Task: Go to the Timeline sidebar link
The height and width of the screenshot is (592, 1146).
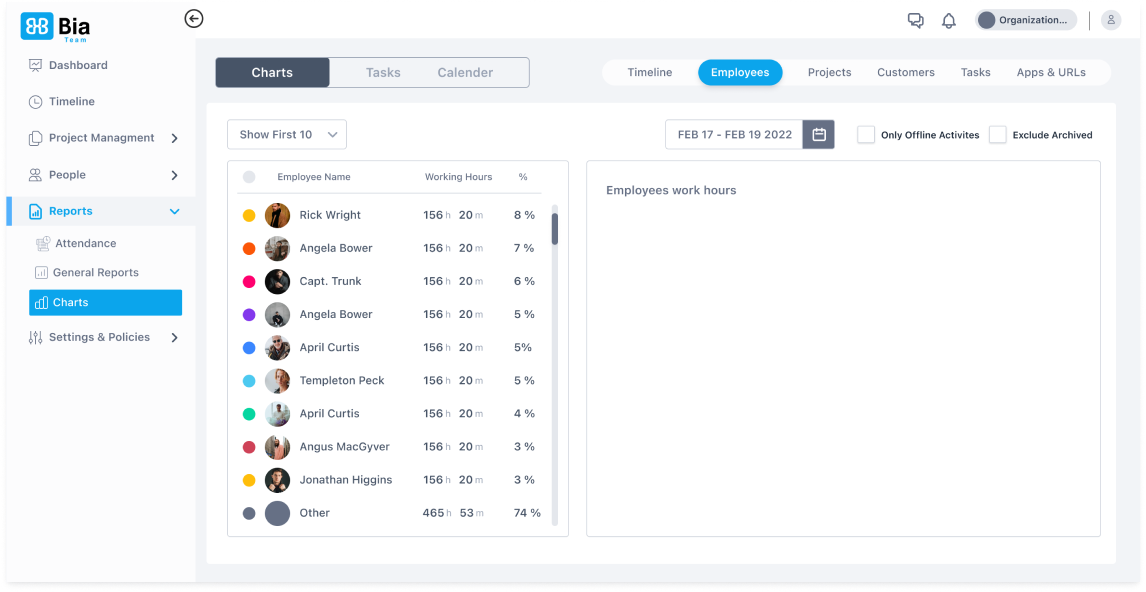Action: tap(71, 102)
